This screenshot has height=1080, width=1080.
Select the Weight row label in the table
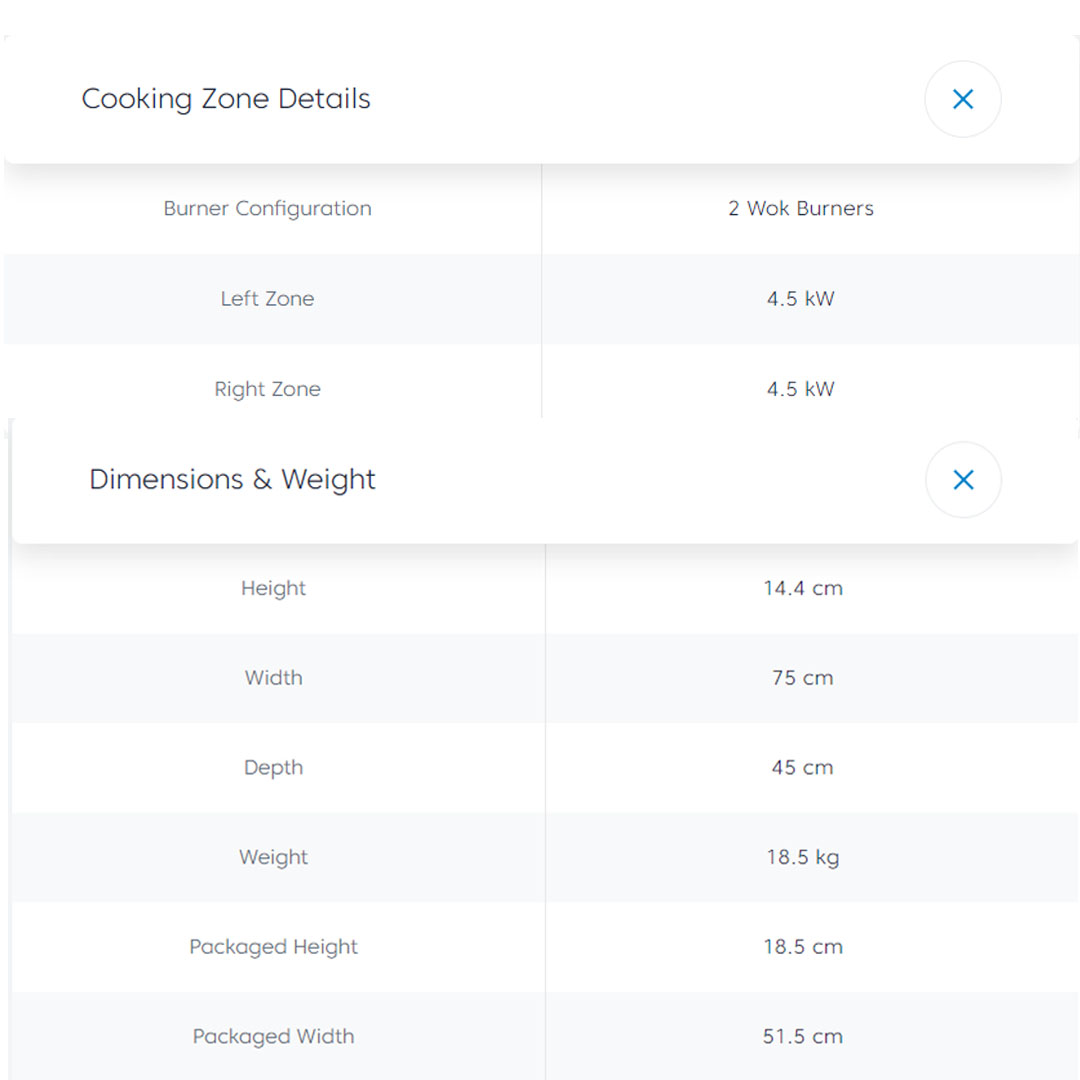273,857
